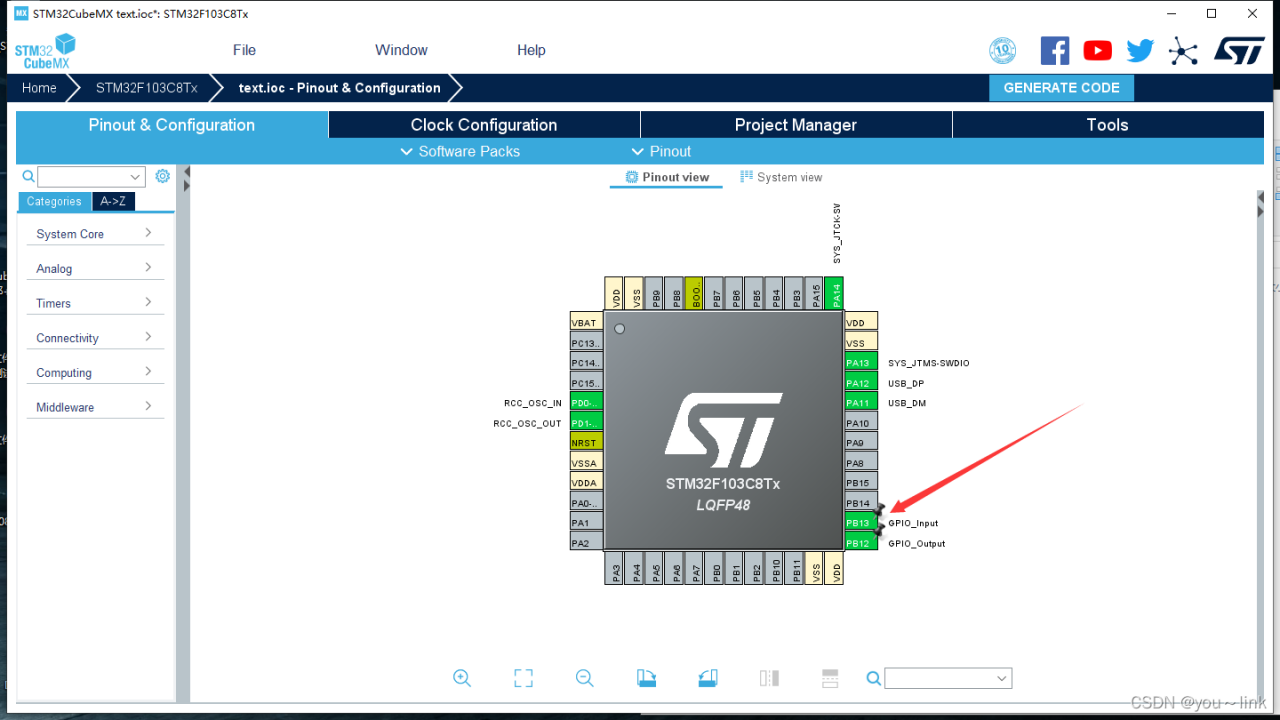Click pin PB13 on the chip

[x=861, y=523]
